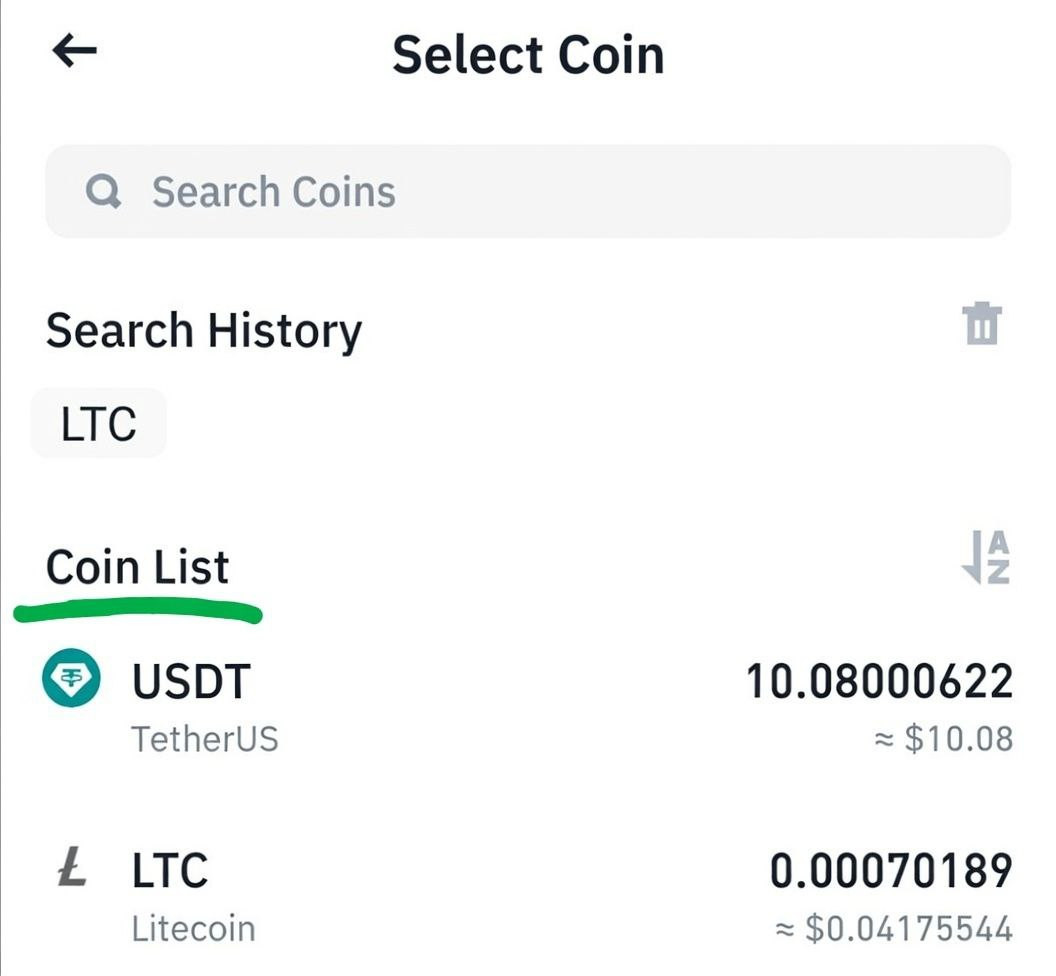Clear search history with trash icon
Screen dimensions: 1056x976
point(982,325)
